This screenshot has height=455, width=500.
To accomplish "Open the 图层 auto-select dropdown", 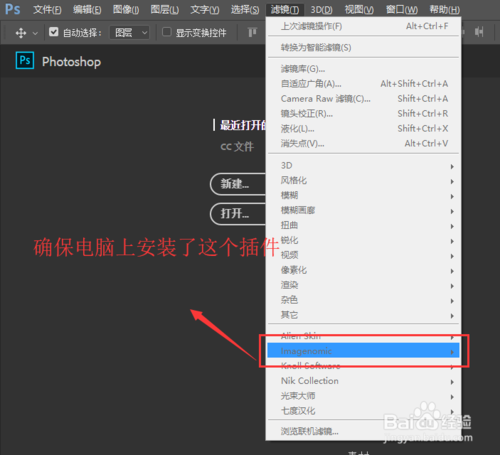I will click(129, 33).
